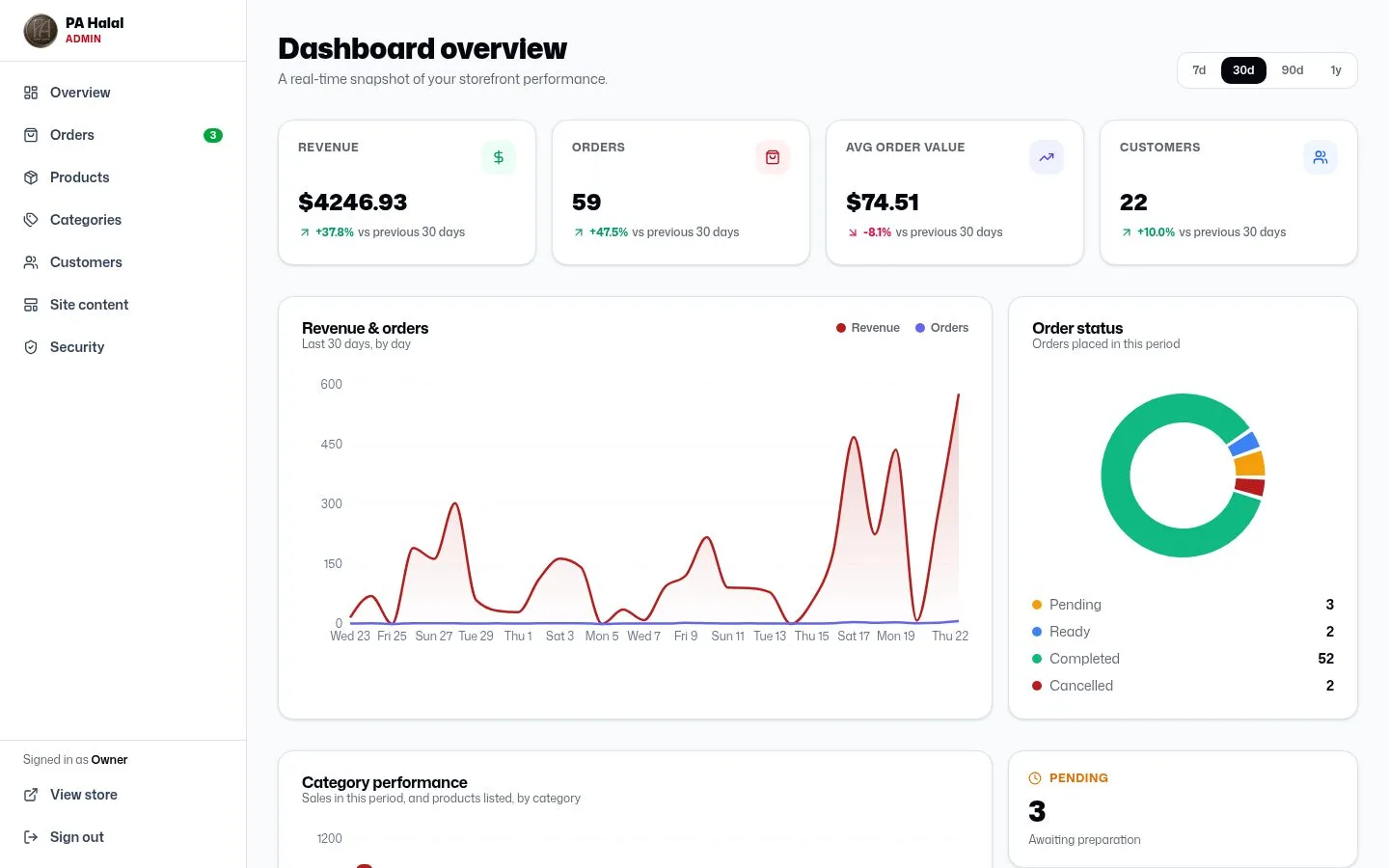Viewport: 1389px width, 868px height.
Task: Go to Categories in the sidebar
Action: pyautogui.click(x=123, y=220)
